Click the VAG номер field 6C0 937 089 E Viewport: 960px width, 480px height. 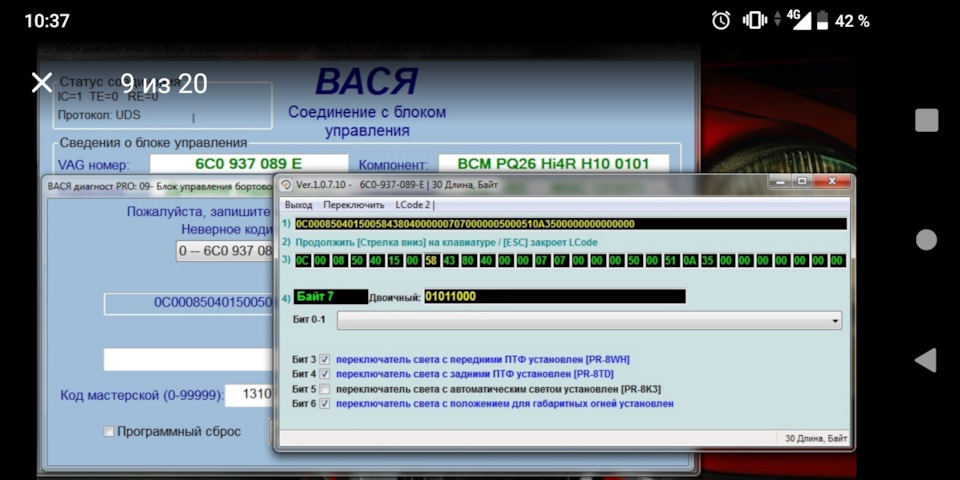click(249, 163)
